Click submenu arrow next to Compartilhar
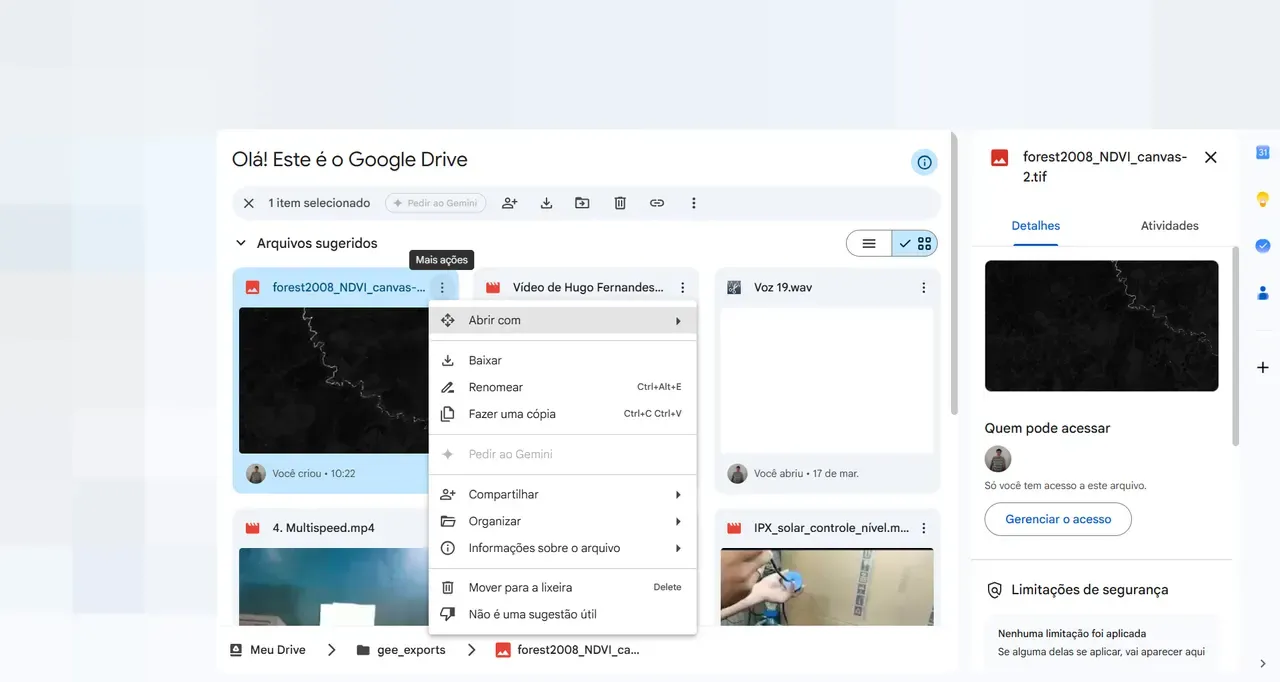The height and width of the screenshot is (682, 1280). click(678, 495)
